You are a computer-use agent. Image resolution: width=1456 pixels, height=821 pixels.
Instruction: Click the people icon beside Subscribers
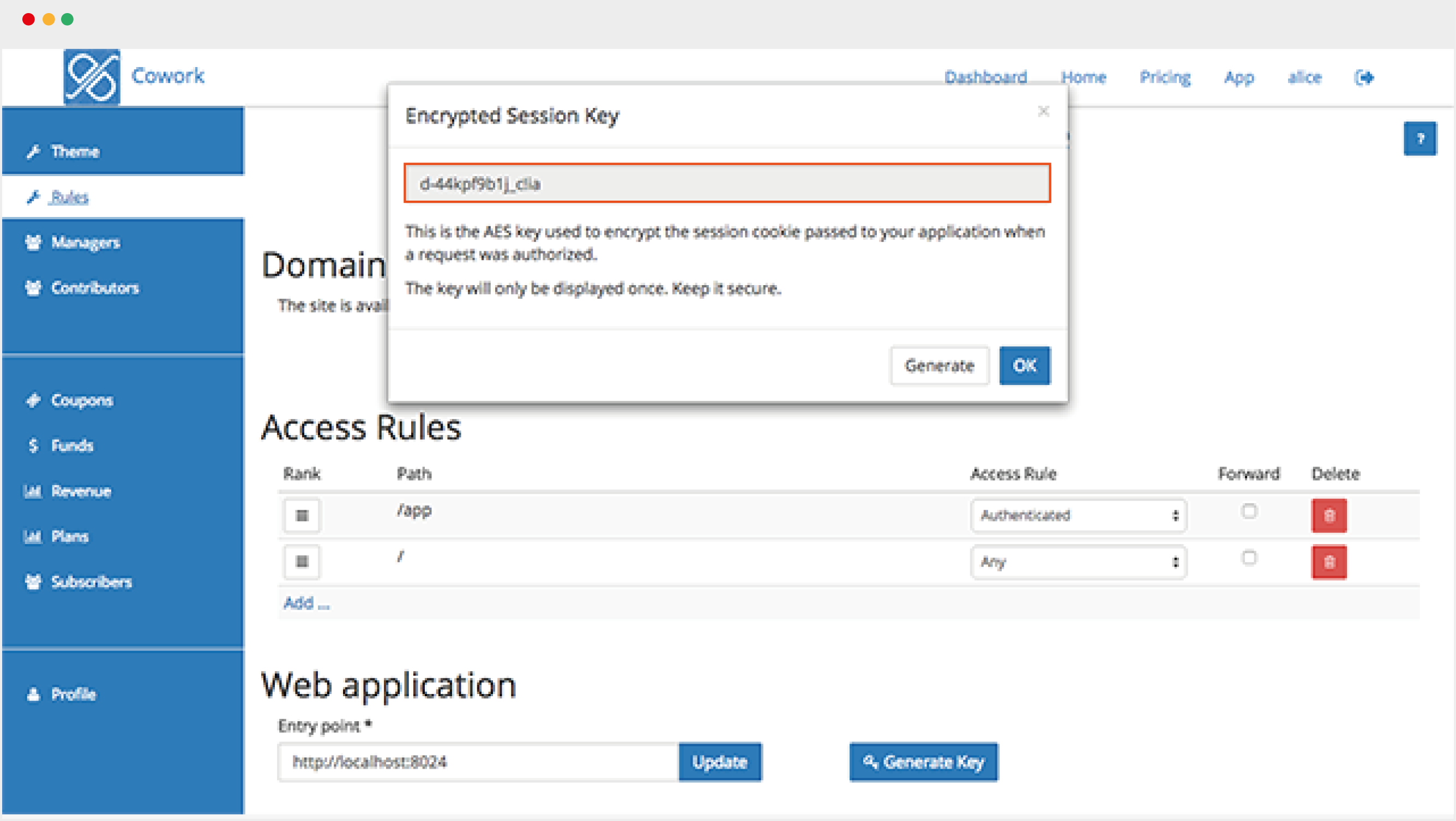(x=33, y=582)
